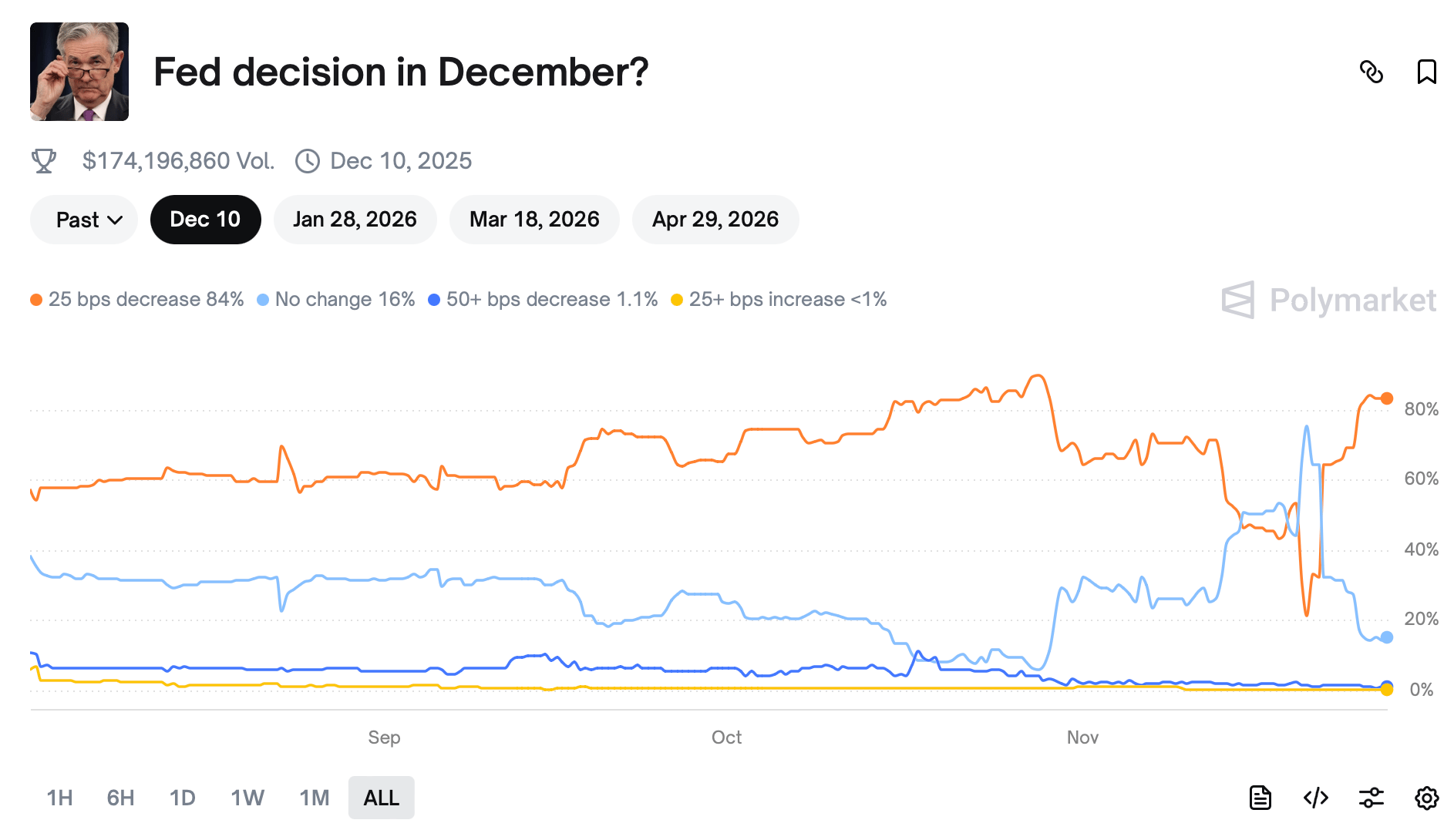Click the orange 25 bps decrease legend dot

(36, 300)
